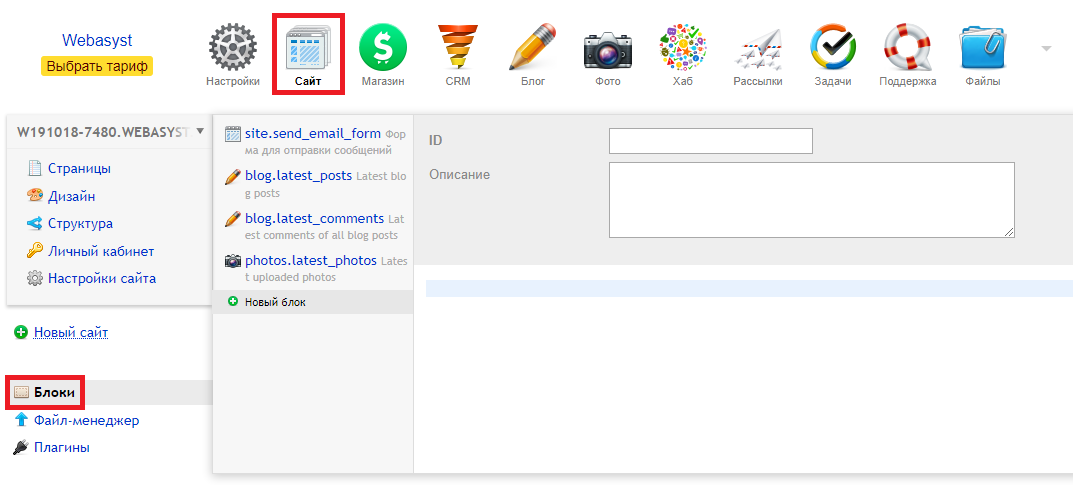
Task: Click the Новый сайт link
Action: tap(71, 333)
